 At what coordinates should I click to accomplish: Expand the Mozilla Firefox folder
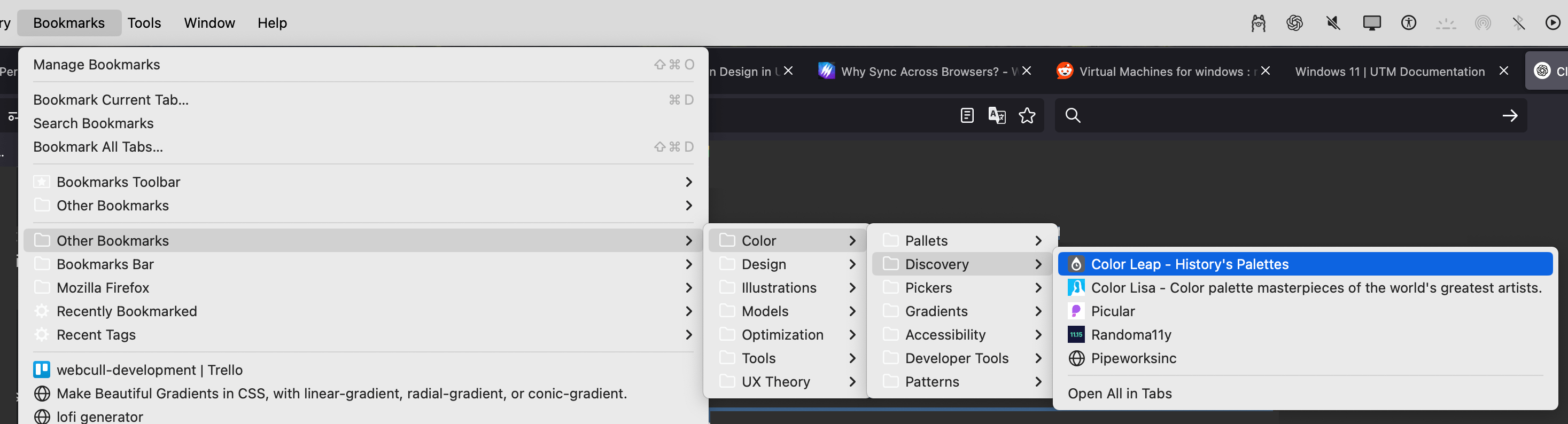(363, 288)
